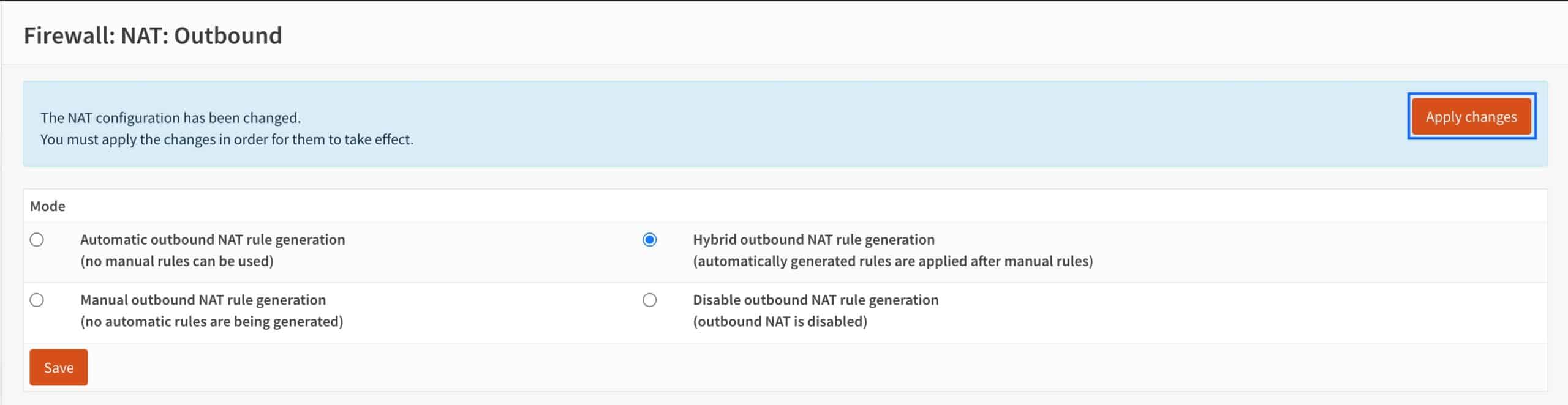Choose Manual outbound NAT radio button
1568x405 pixels.
coord(37,300)
